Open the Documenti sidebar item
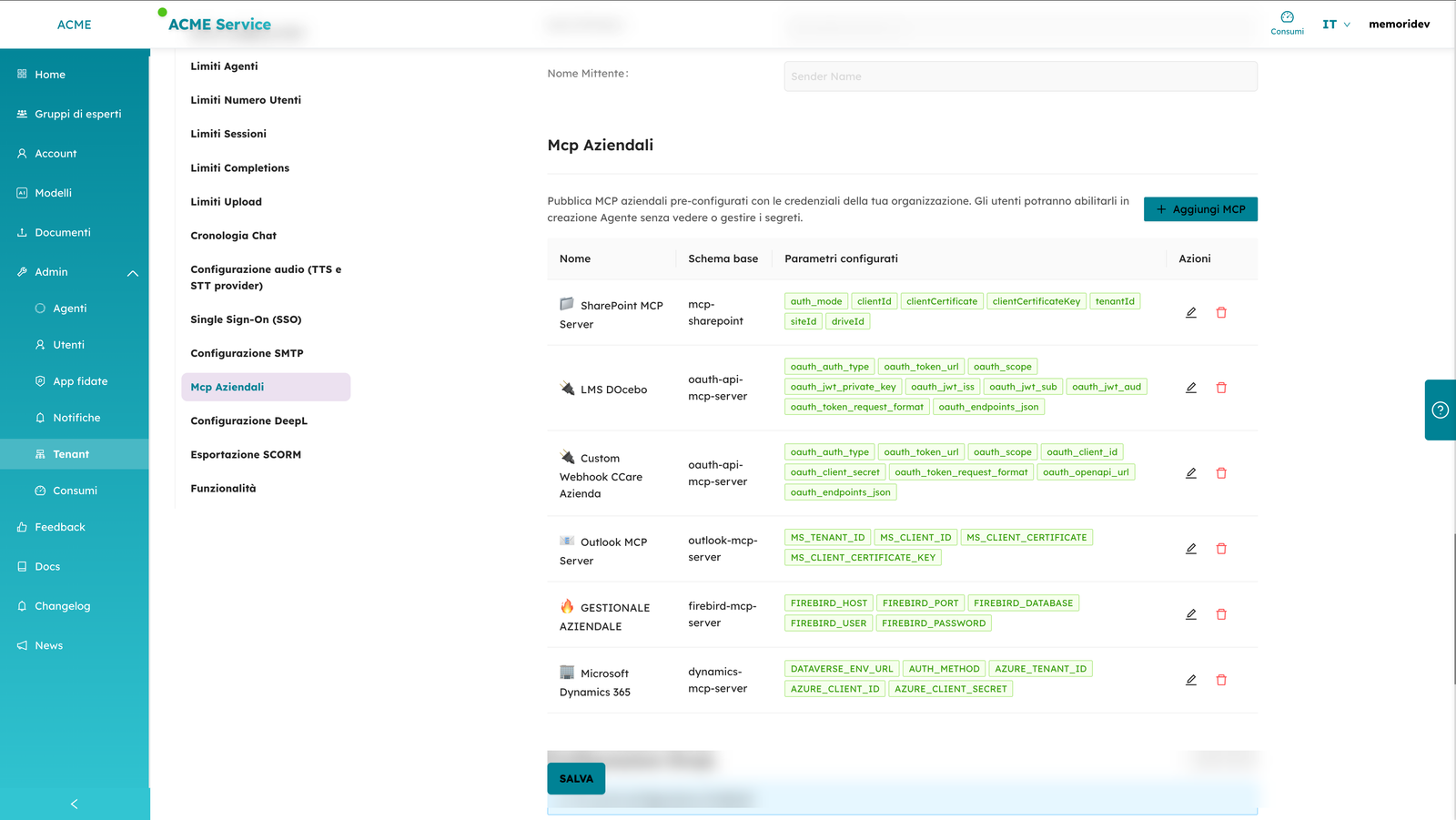This screenshot has height=820, width=1456. pyautogui.click(x=63, y=233)
